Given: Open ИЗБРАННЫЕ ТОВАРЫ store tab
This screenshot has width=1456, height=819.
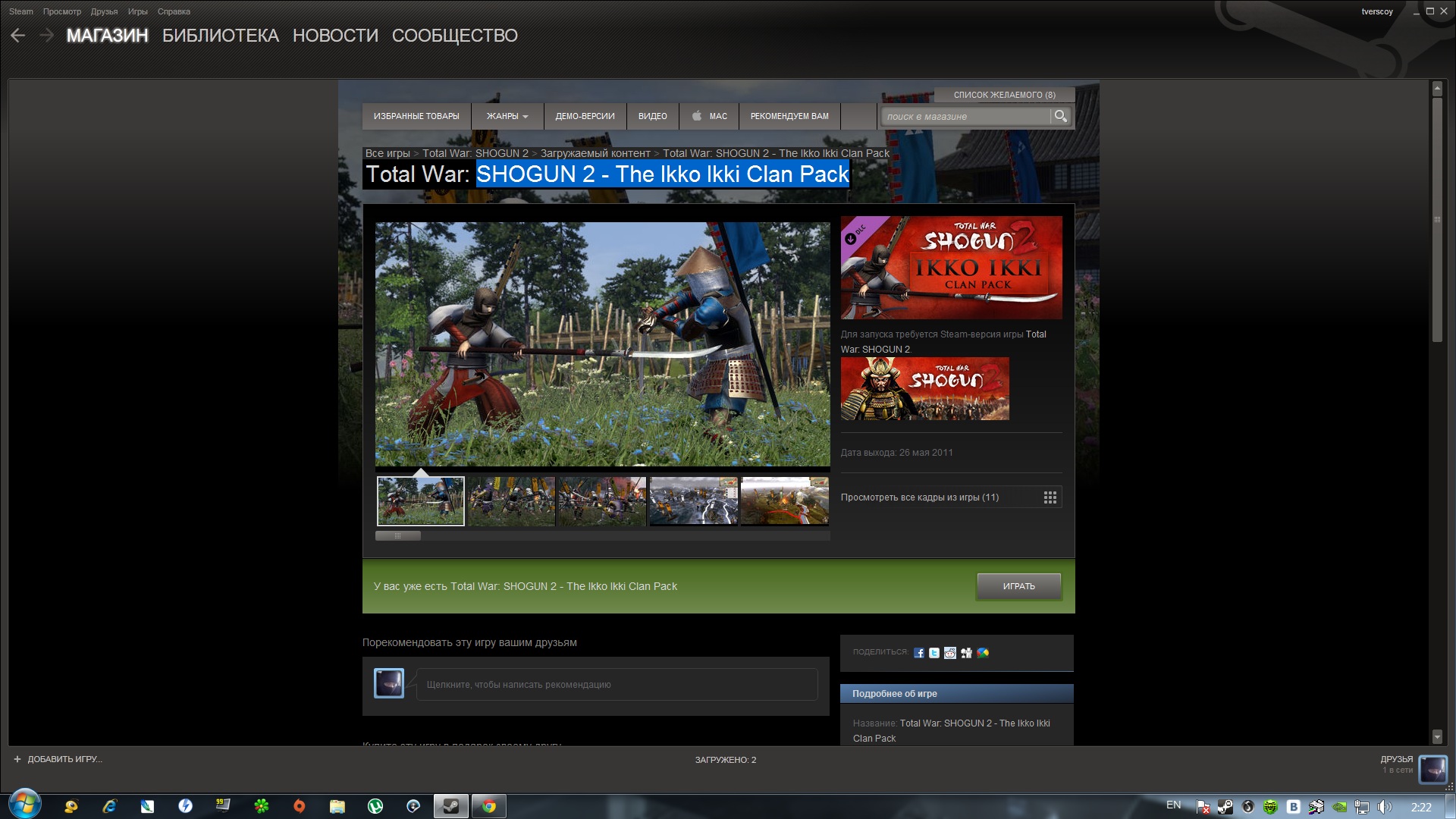Looking at the screenshot, I should tap(416, 116).
